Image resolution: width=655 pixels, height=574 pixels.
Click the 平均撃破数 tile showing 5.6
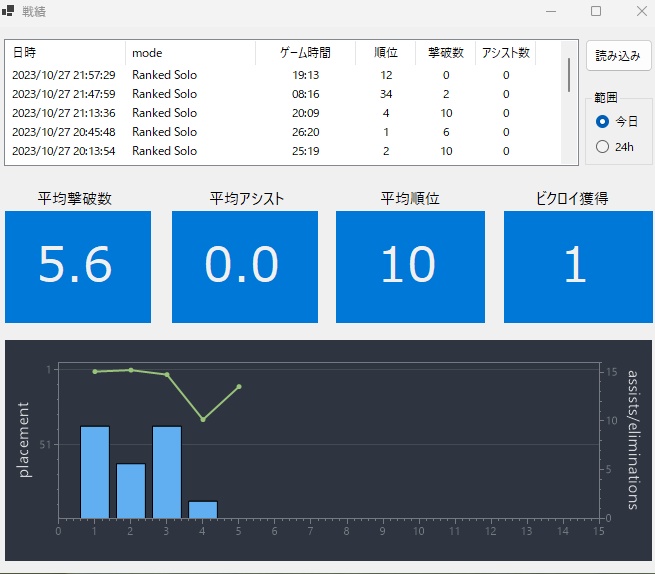point(78,267)
